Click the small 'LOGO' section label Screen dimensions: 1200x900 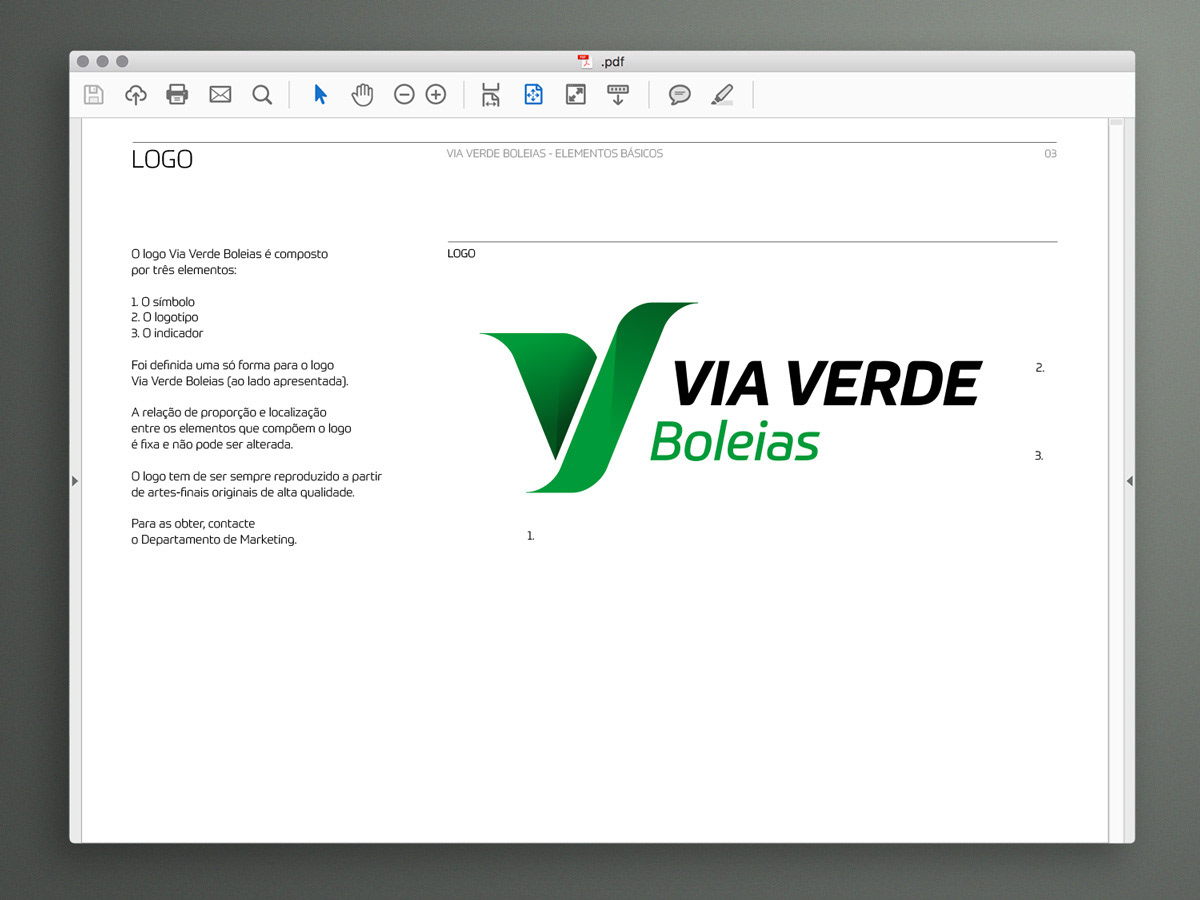(x=461, y=254)
